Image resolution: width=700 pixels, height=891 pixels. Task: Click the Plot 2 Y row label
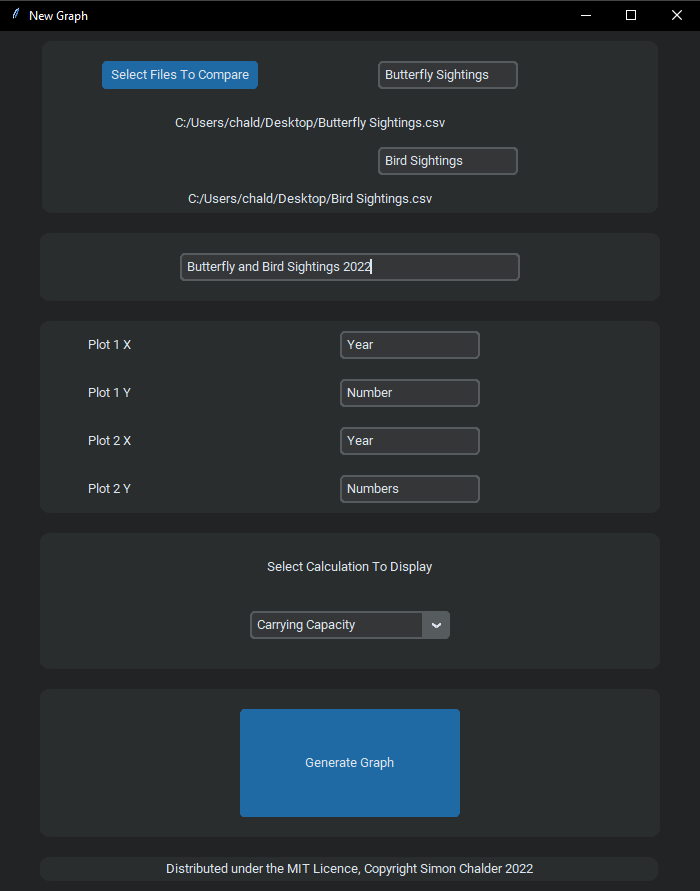pos(109,488)
